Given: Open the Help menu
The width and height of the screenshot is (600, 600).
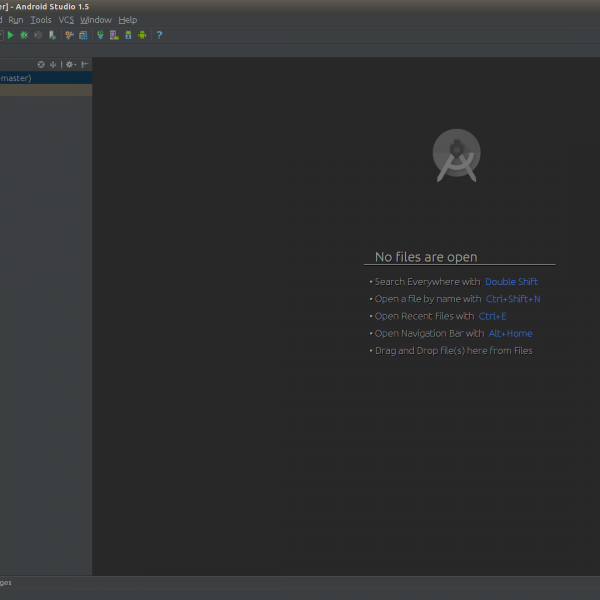Looking at the screenshot, I should point(128,20).
